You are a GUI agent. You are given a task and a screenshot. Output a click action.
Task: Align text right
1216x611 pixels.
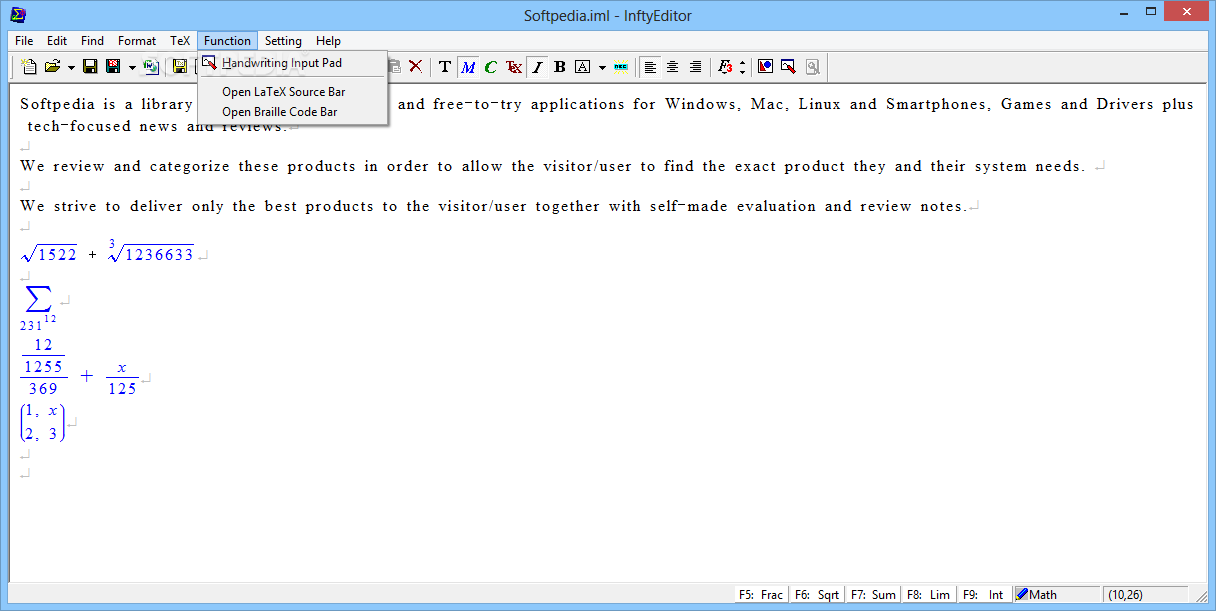click(696, 67)
